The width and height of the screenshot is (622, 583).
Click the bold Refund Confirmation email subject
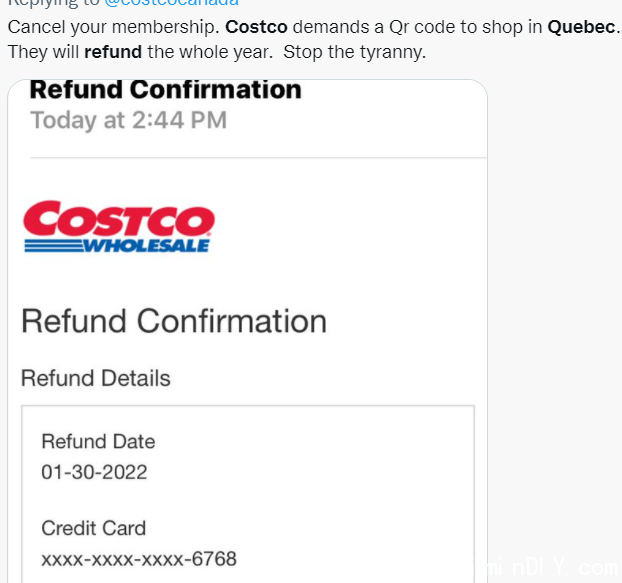[x=166, y=90]
